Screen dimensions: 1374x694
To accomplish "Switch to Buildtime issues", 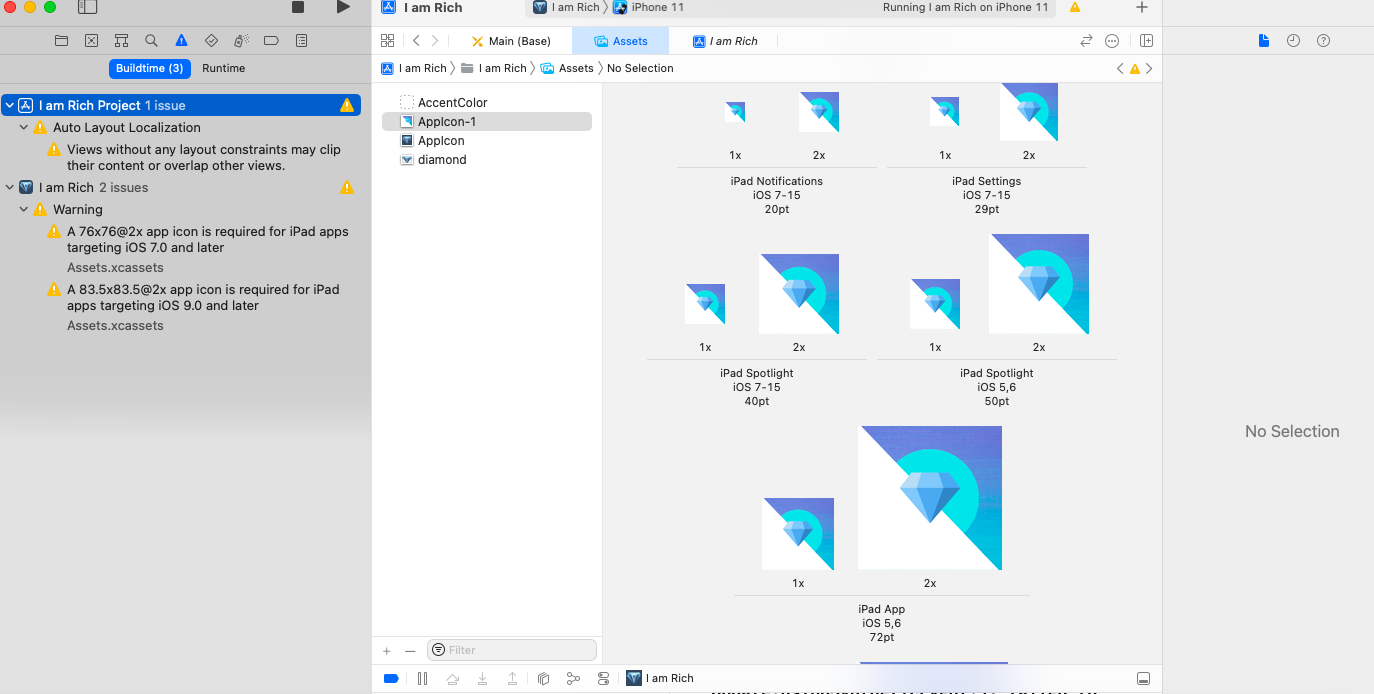I will tap(149, 68).
